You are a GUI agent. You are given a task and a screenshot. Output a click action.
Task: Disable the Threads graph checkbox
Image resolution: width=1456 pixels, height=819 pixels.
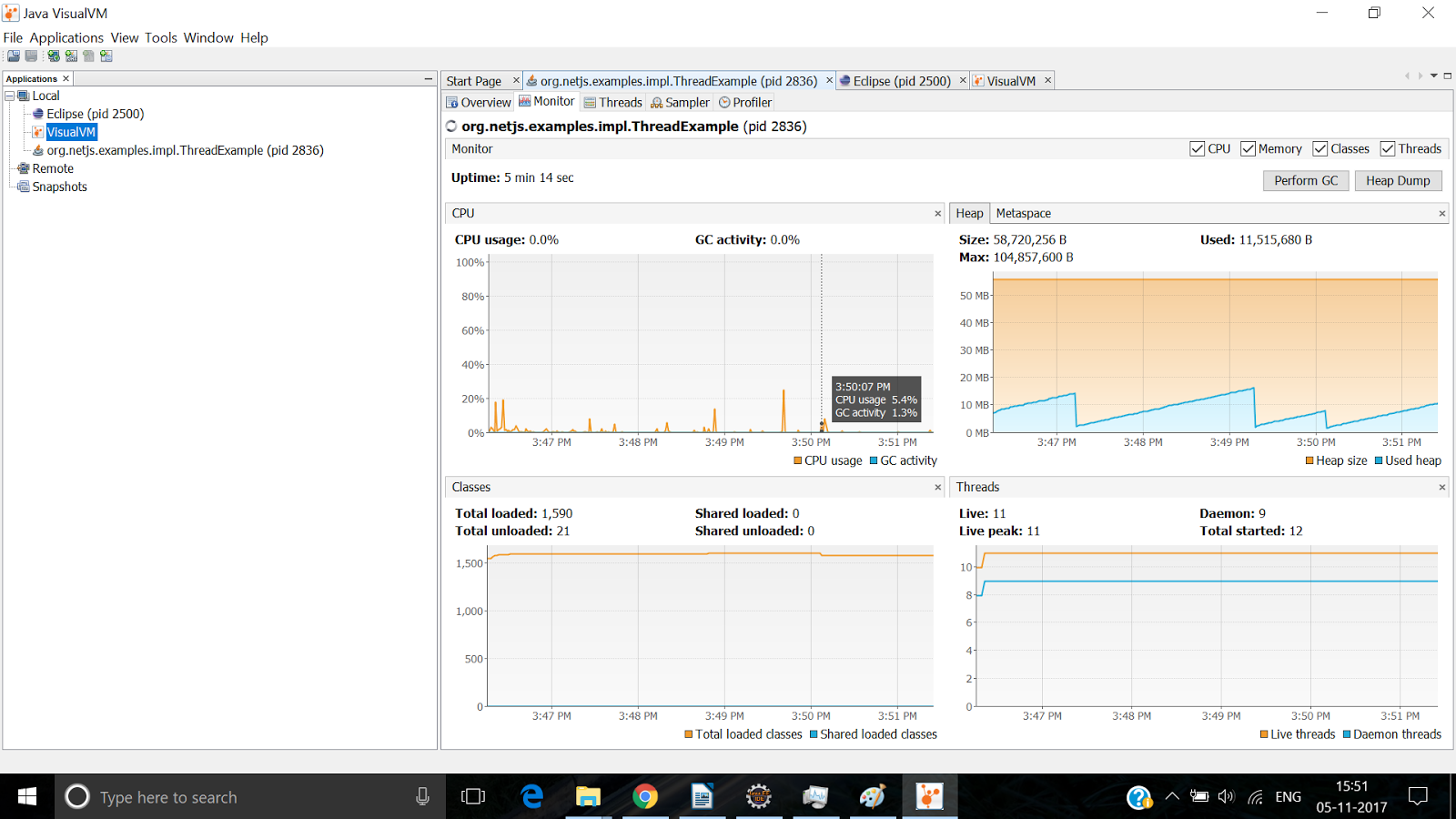[1388, 149]
